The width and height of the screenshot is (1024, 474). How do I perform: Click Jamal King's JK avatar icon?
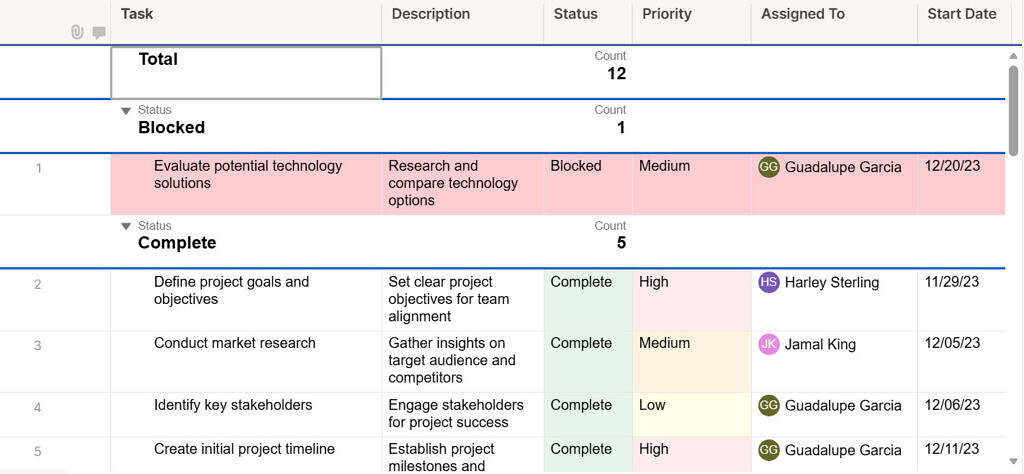click(x=768, y=344)
